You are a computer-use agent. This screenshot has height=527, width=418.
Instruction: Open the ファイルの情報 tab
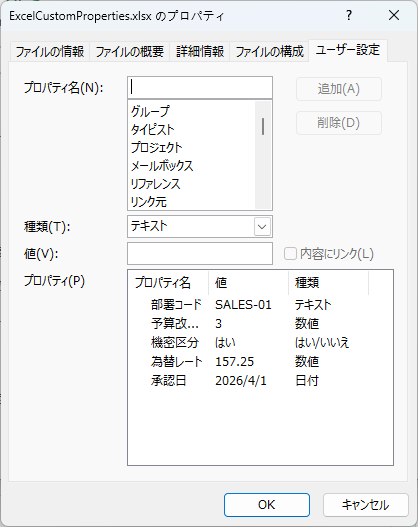coord(50,52)
